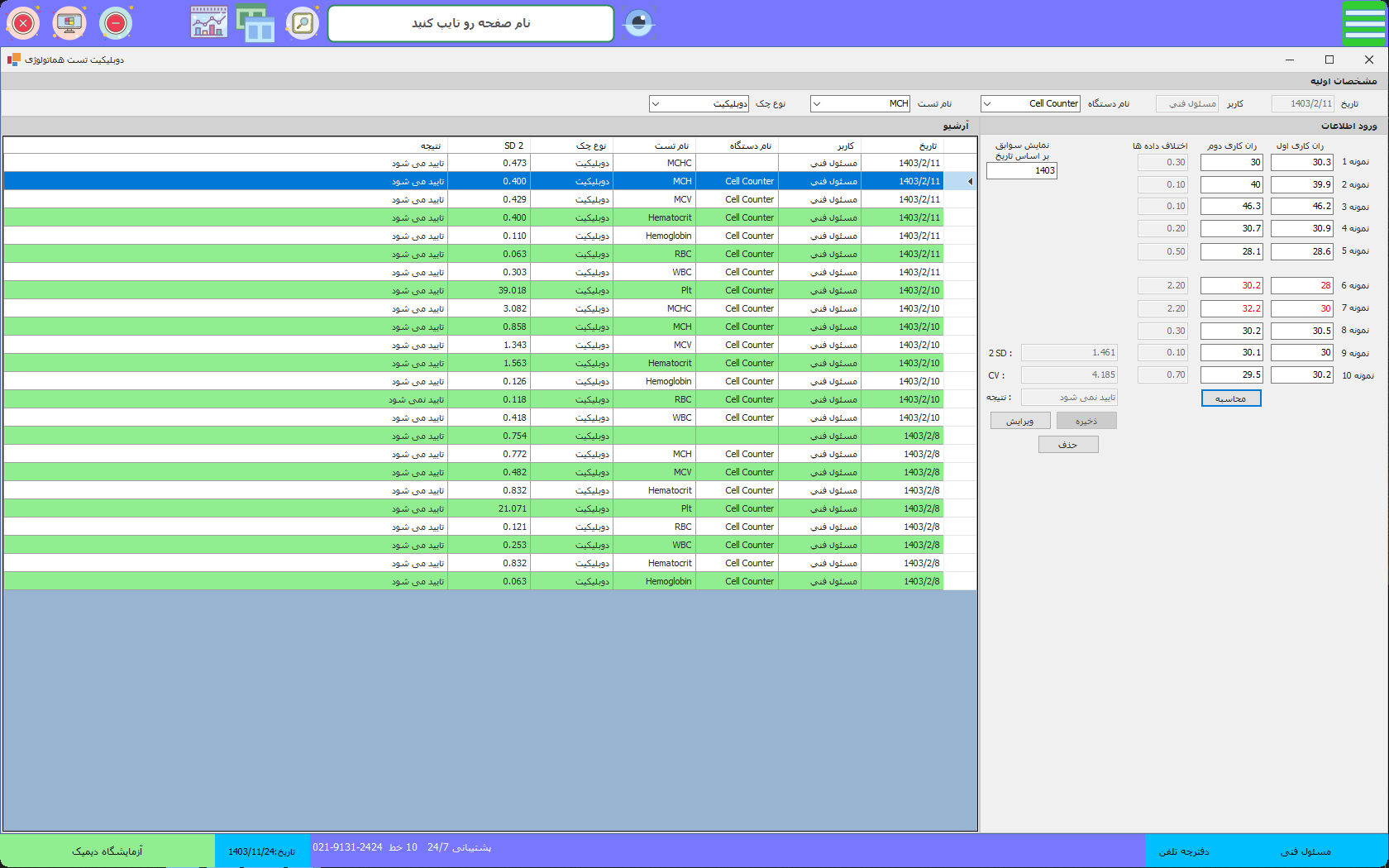Click the محاسبه calculate button
The height and width of the screenshot is (868, 1389).
pos(1230,398)
